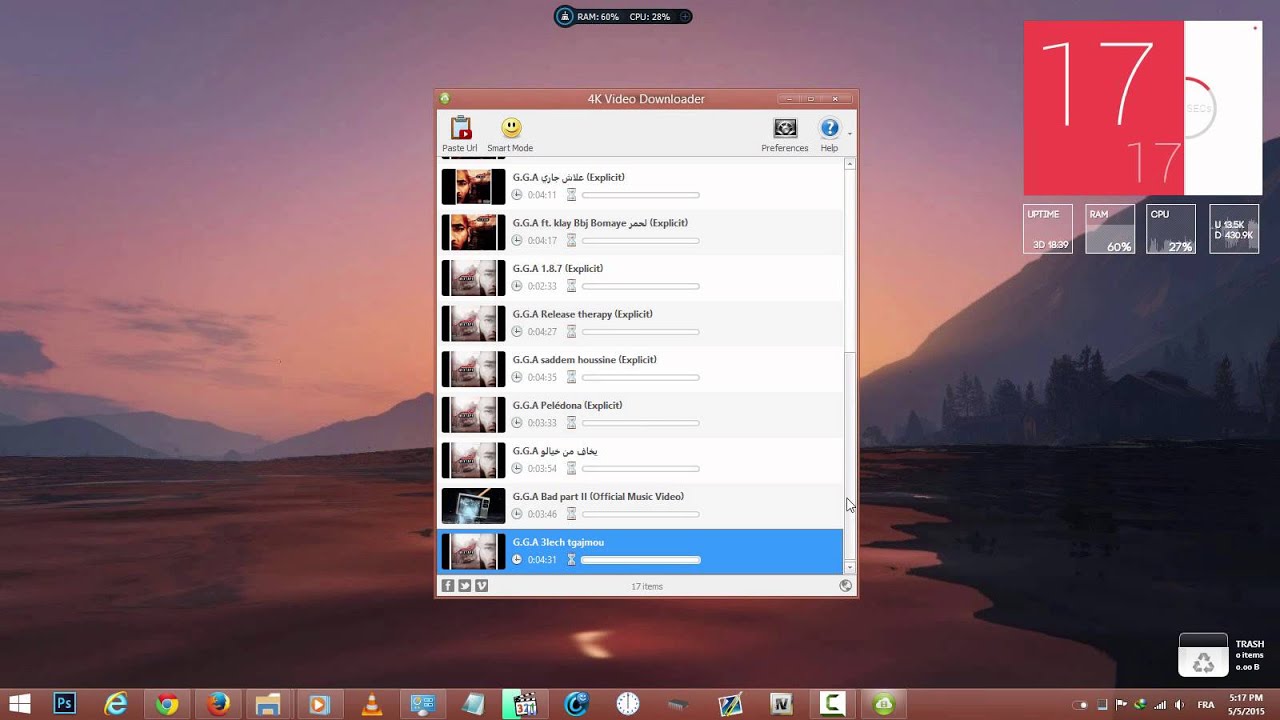
Task: Click the FRA language indicator in the tray
Action: pos(1206,705)
